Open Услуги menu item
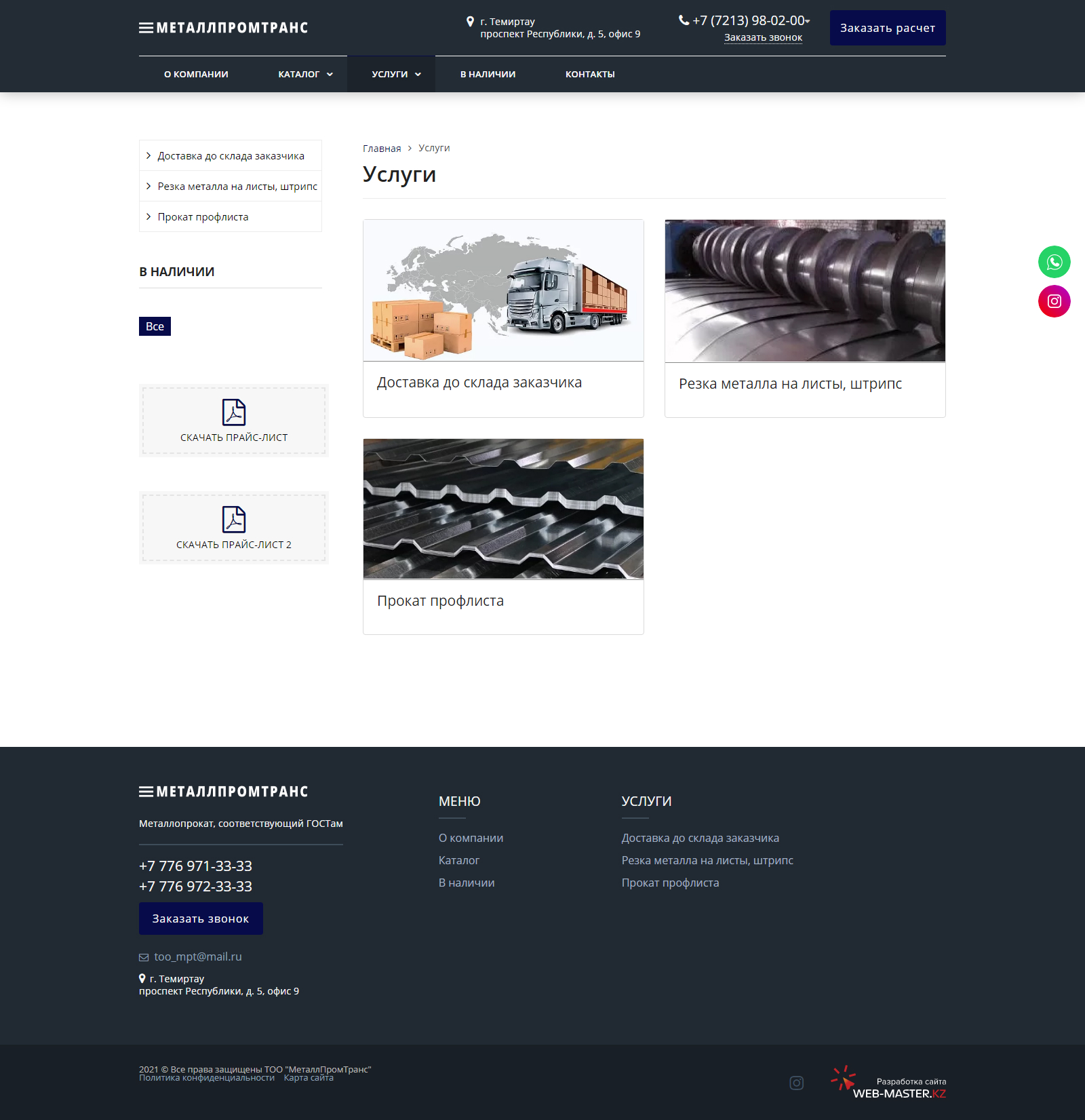Image resolution: width=1085 pixels, height=1120 pixels. [x=390, y=74]
